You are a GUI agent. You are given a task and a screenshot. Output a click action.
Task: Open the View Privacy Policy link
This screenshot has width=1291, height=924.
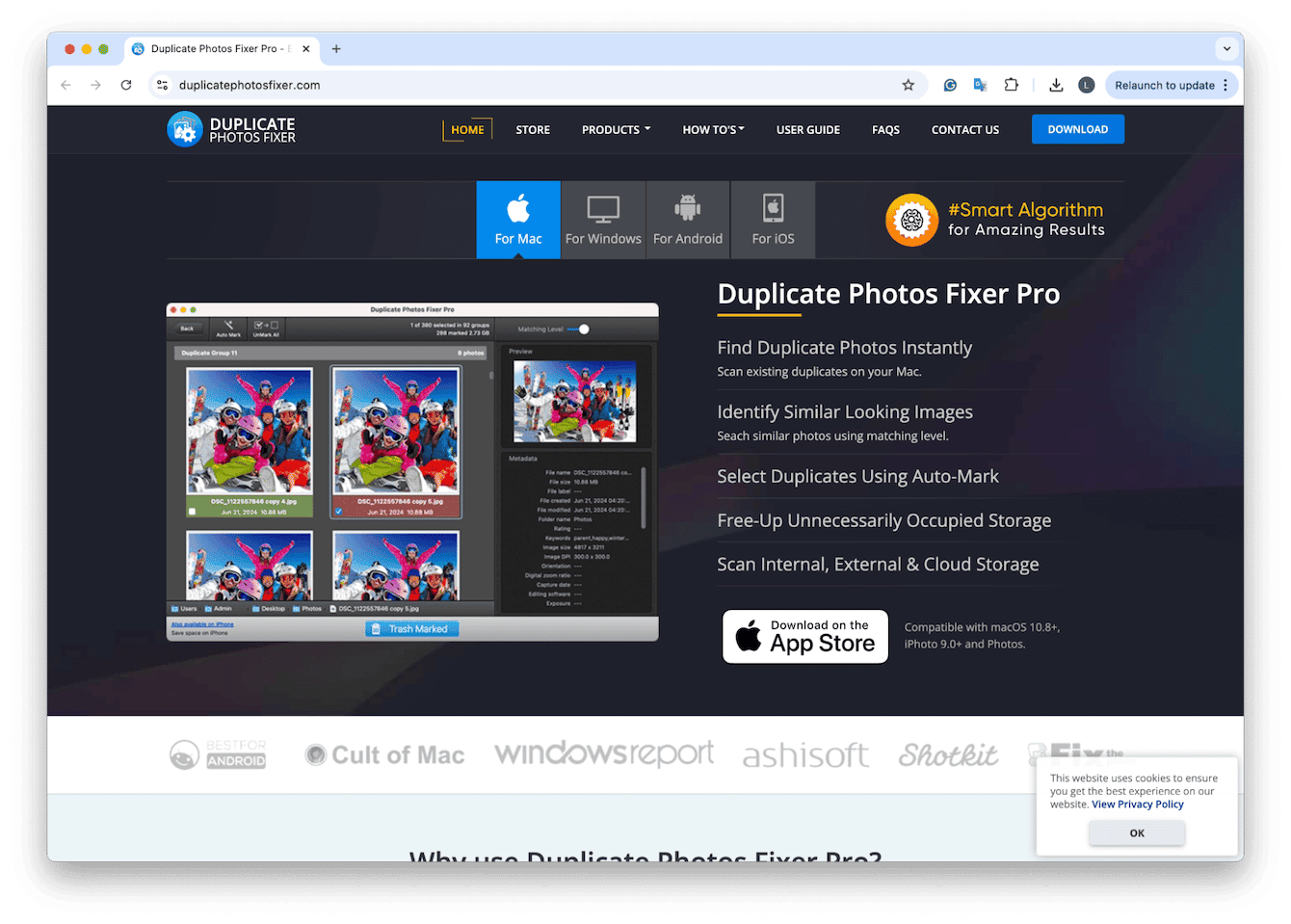pos(1138,804)
